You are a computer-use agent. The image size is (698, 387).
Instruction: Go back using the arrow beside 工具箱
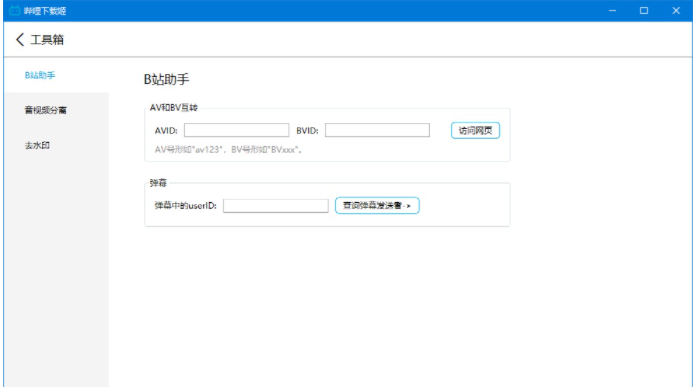tap(20, 40)
